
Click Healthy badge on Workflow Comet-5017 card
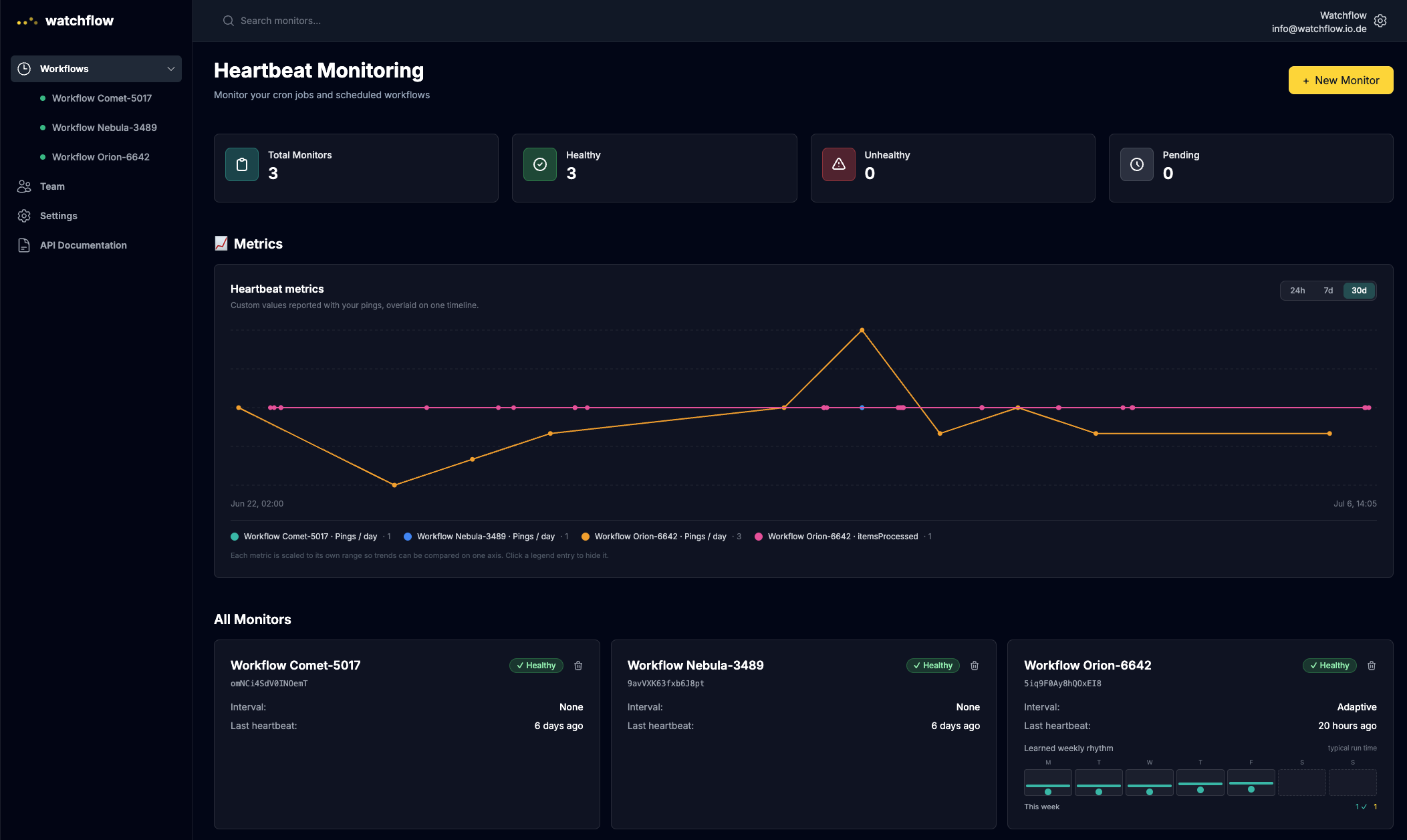pos(537,666)
